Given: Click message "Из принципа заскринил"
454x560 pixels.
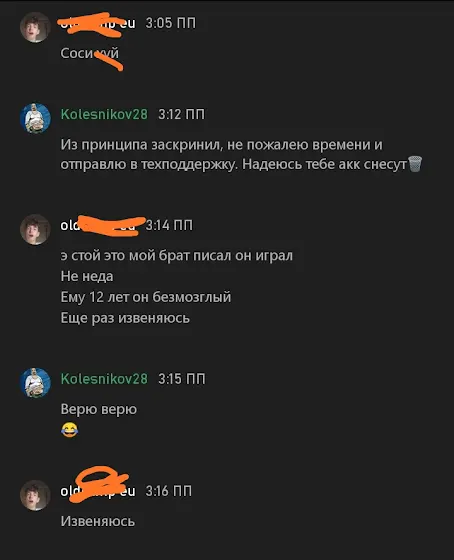Looking at the screenshot, I should [241, 155].
